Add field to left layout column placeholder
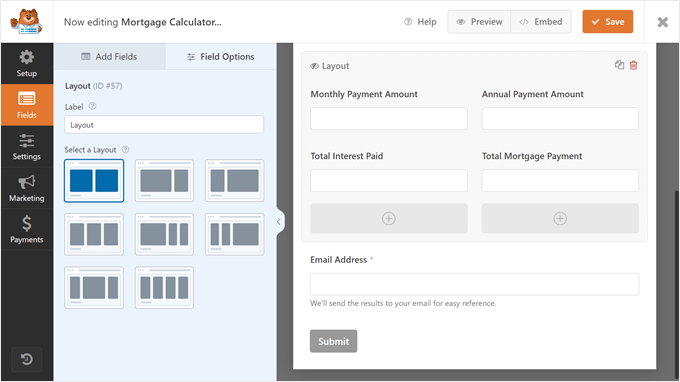 [389, 219]
